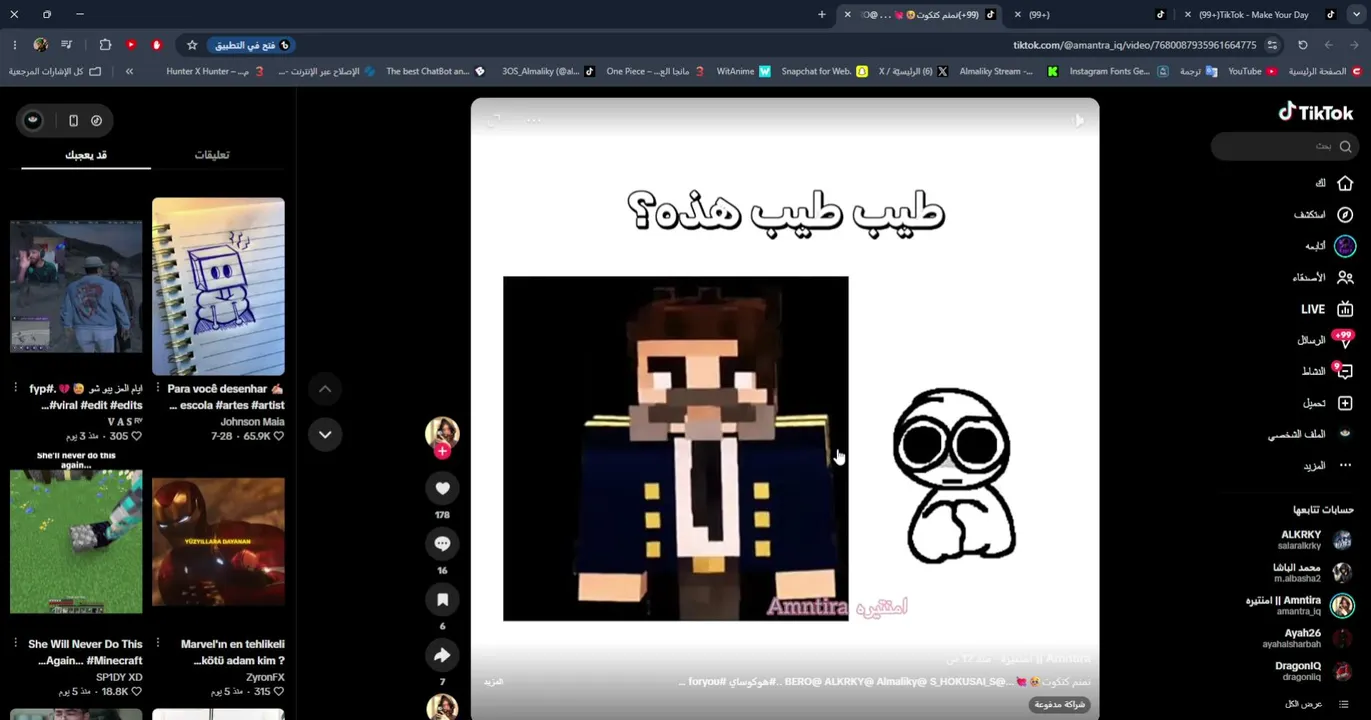
Task: Open the Google Translate bookmark (ترجمة)
Action: 1198,71
